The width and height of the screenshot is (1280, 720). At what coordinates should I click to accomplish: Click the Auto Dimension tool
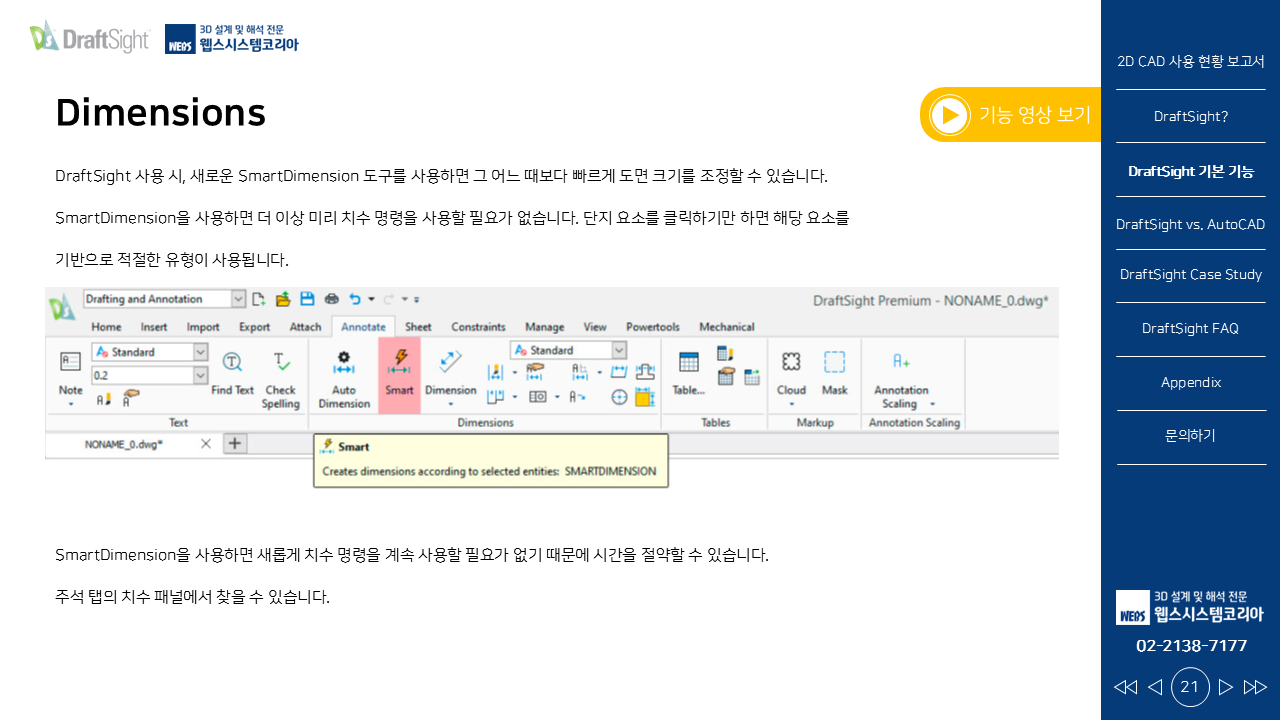pos(344,380)
